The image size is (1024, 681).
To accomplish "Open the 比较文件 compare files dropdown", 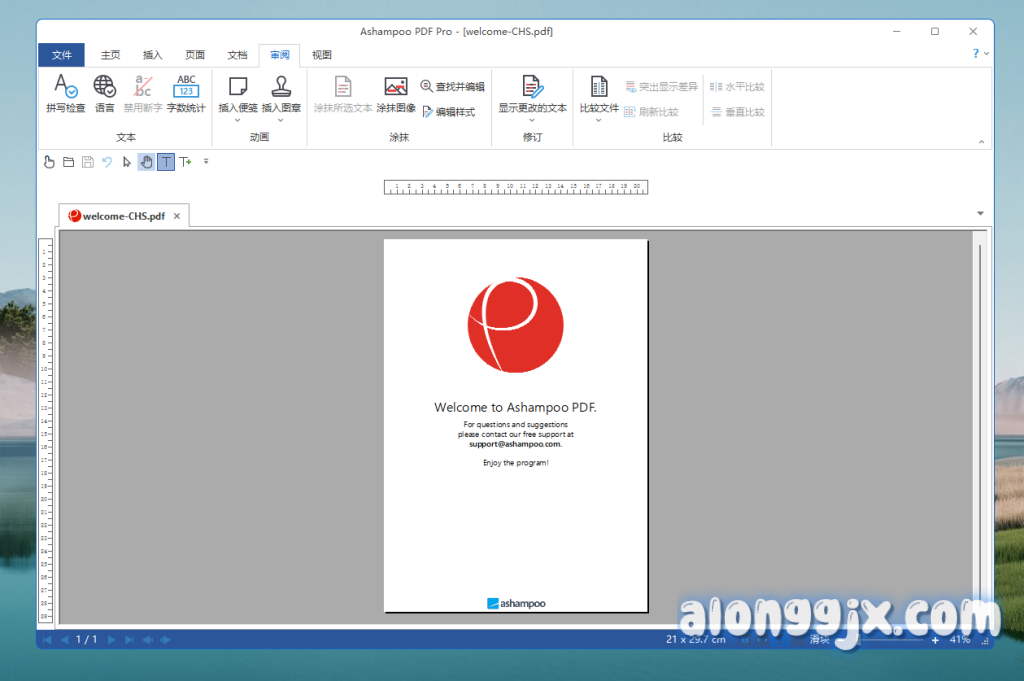I will 599,120.
